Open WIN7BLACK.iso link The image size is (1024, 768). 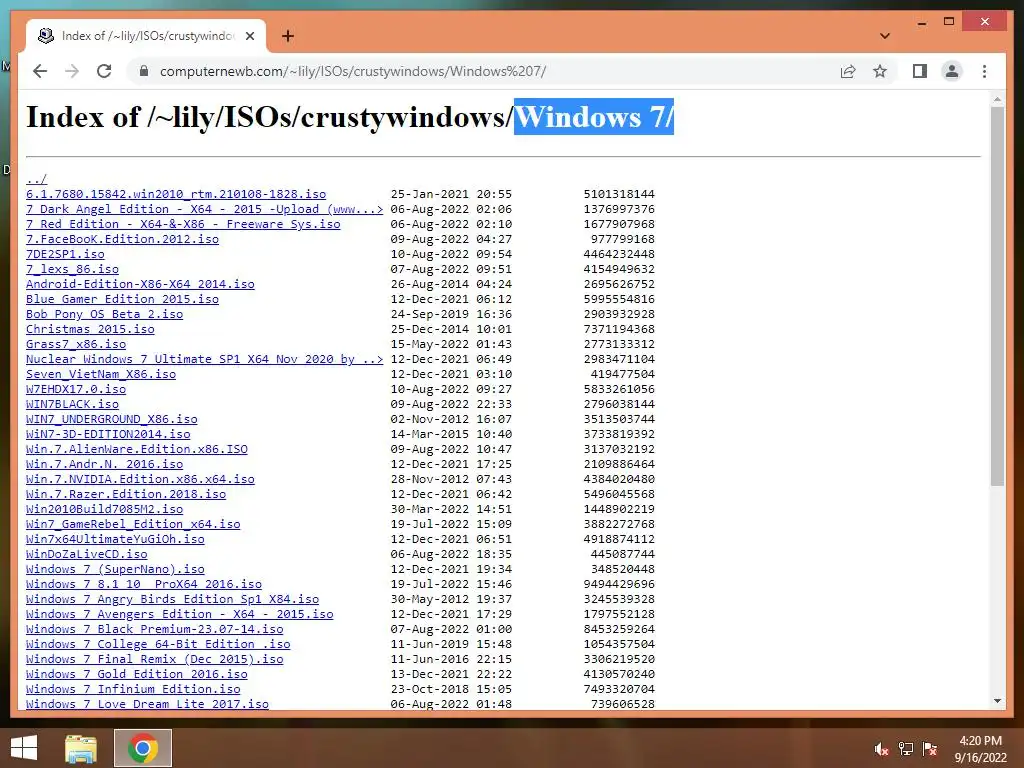click(x=72, y=404)
